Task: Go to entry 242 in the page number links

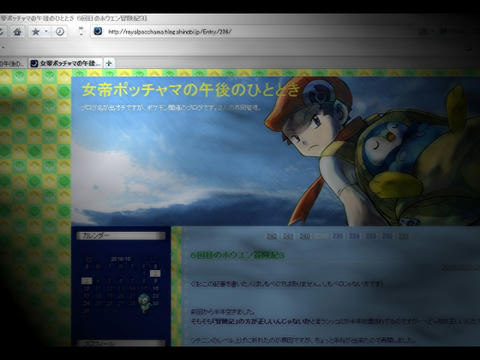Action: 272,236
